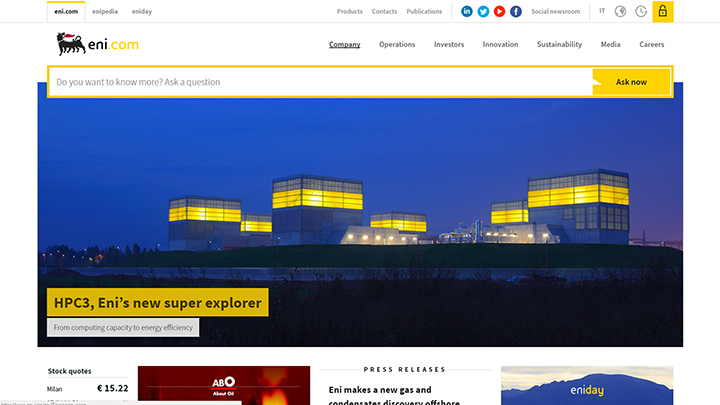Open the Sustainability menu

(559, 45)
